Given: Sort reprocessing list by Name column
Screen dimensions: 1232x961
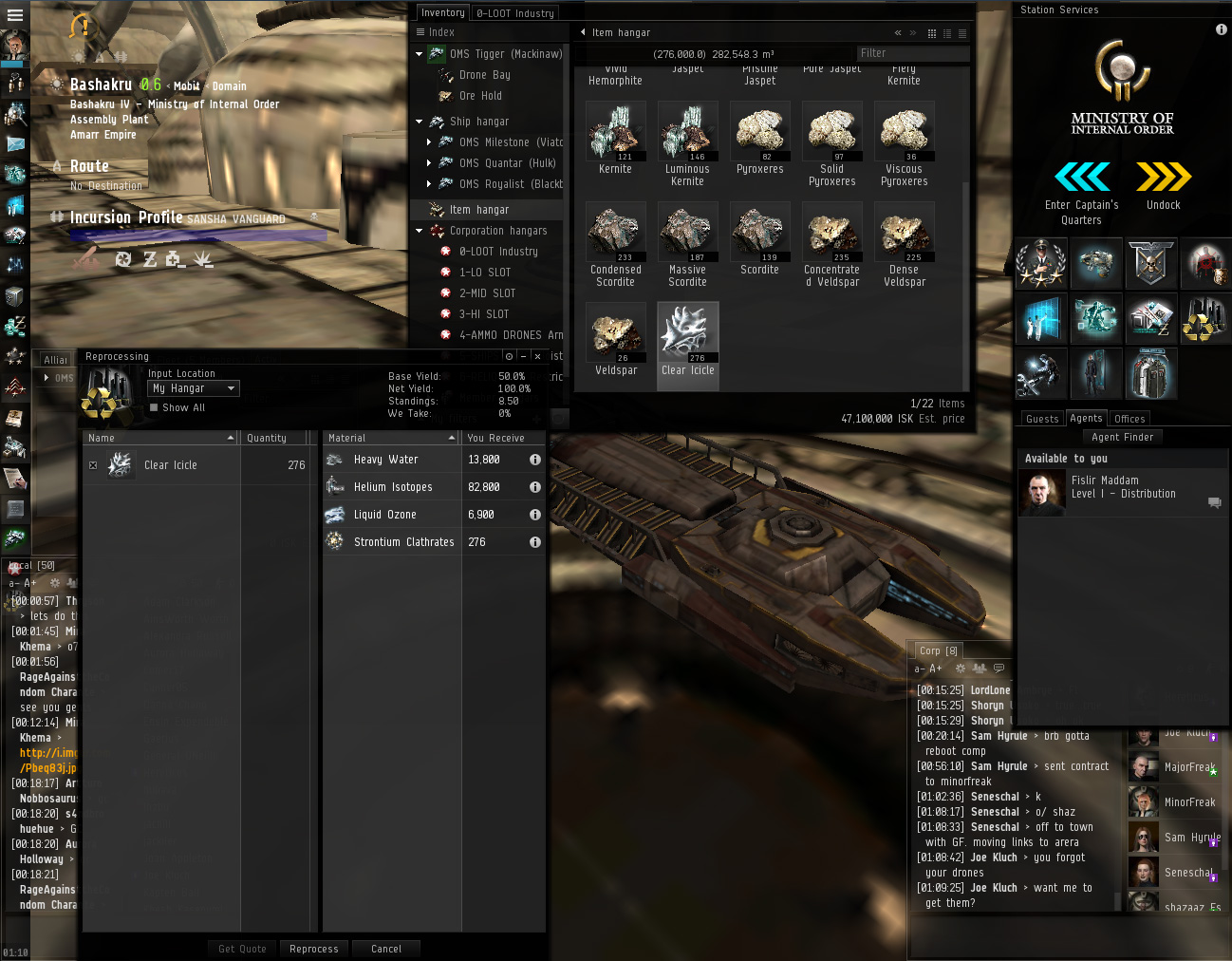Looking at the screenshot, I should [x=159, y=438].
